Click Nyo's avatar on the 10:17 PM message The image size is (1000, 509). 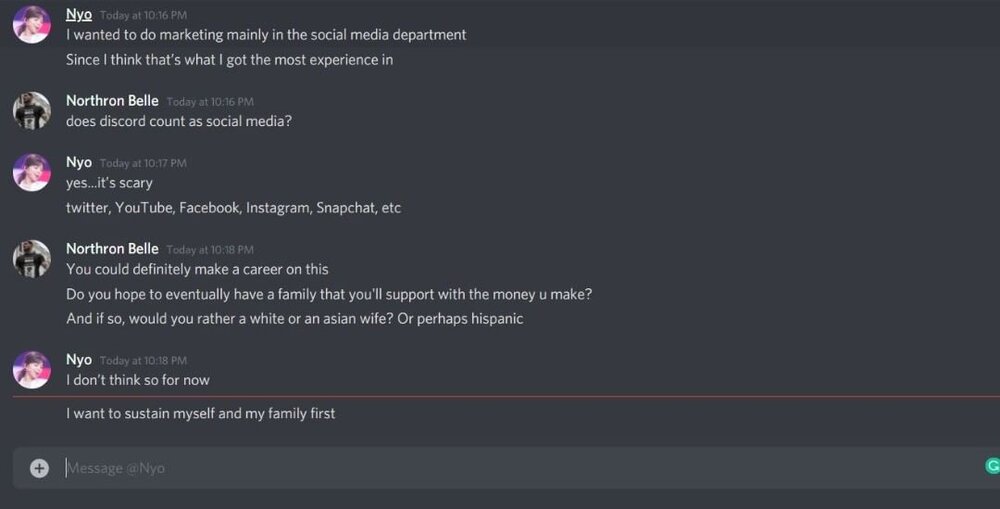point(32,172)
